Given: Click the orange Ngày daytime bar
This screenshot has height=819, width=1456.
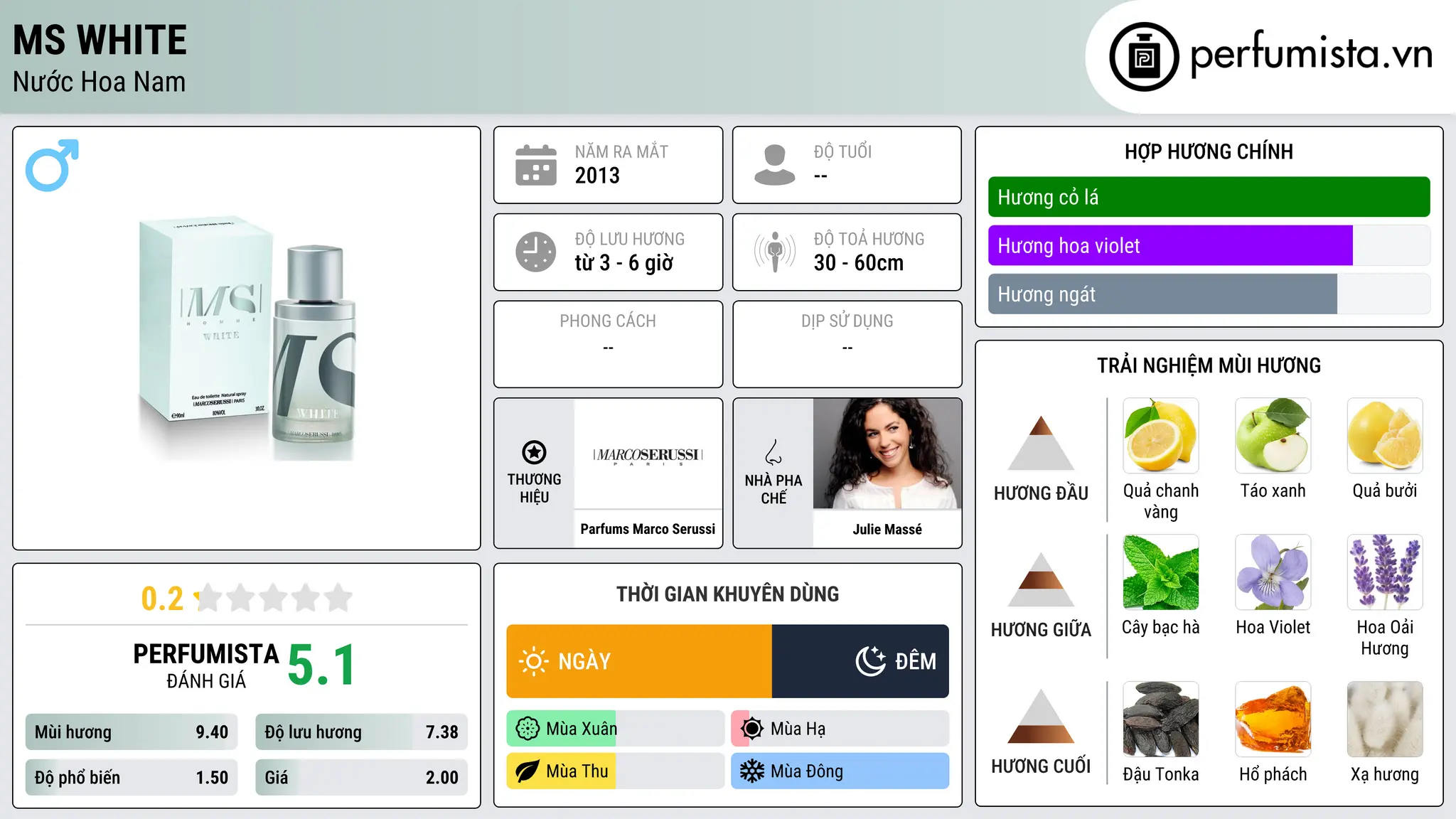Looking at the screenshot, I should coord(639,661).
